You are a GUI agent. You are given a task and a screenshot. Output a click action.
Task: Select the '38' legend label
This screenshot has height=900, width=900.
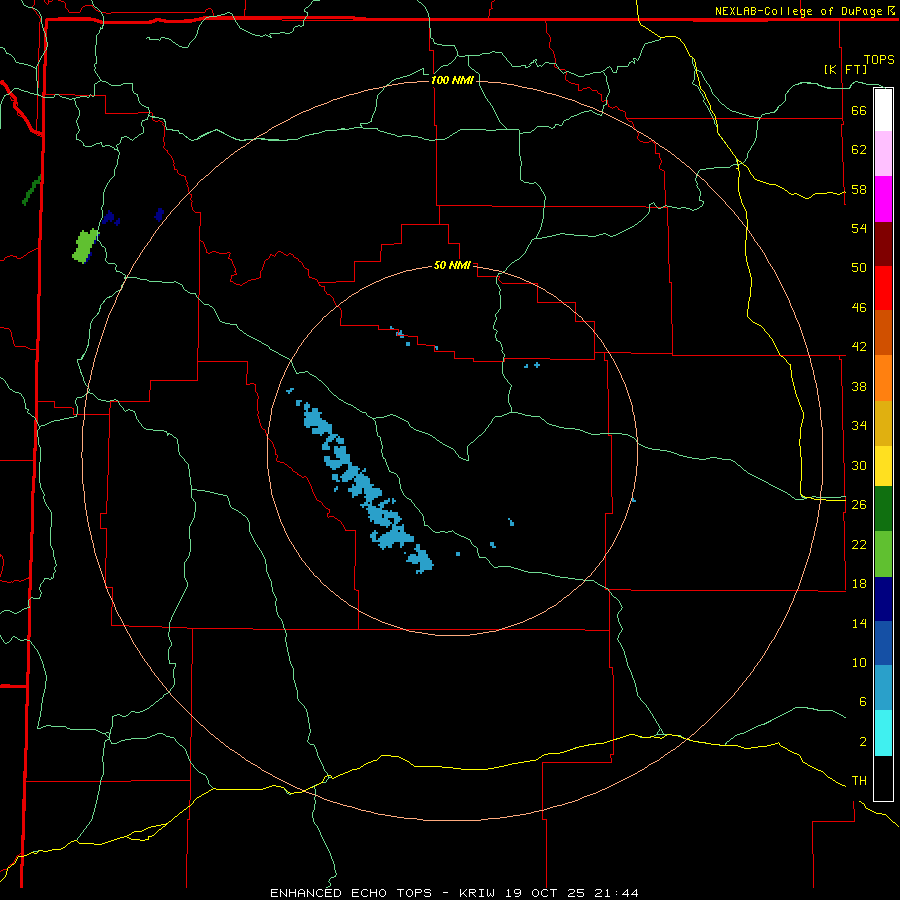pos(859,386)
